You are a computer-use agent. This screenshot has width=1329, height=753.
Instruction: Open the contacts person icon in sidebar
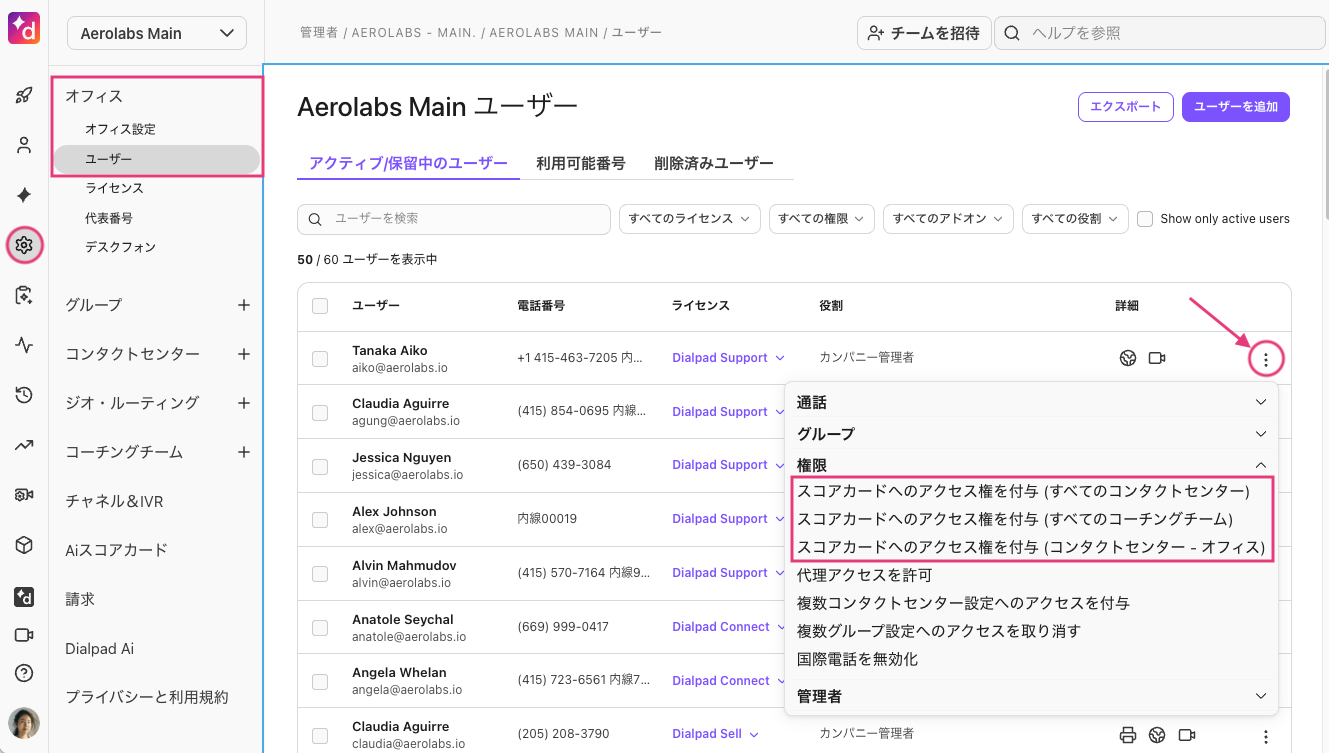click(24, 146)
